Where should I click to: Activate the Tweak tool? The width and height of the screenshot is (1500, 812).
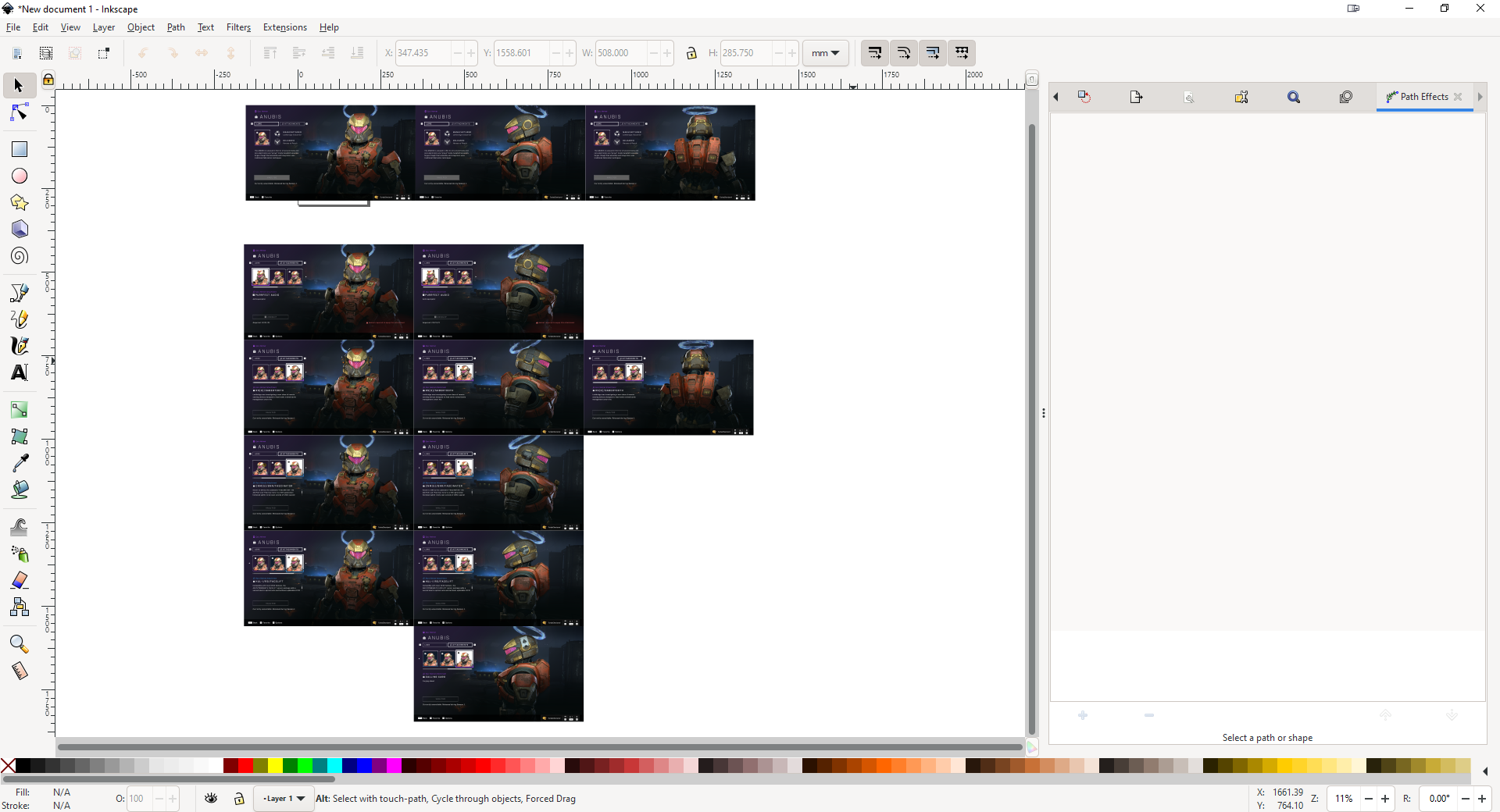20,527
